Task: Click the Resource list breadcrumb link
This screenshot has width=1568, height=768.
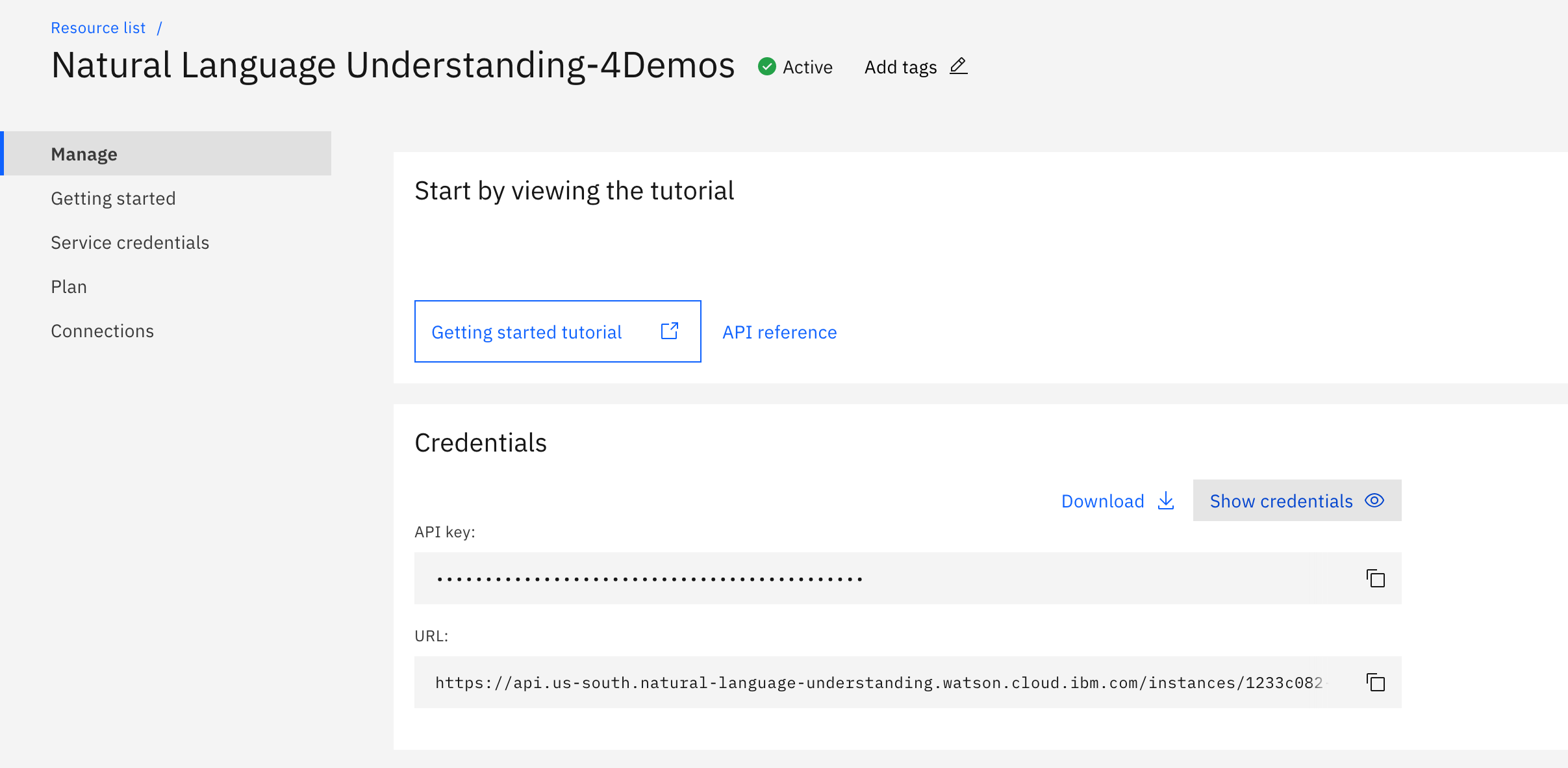Action: pyautogui.click(x=97, y=27)
